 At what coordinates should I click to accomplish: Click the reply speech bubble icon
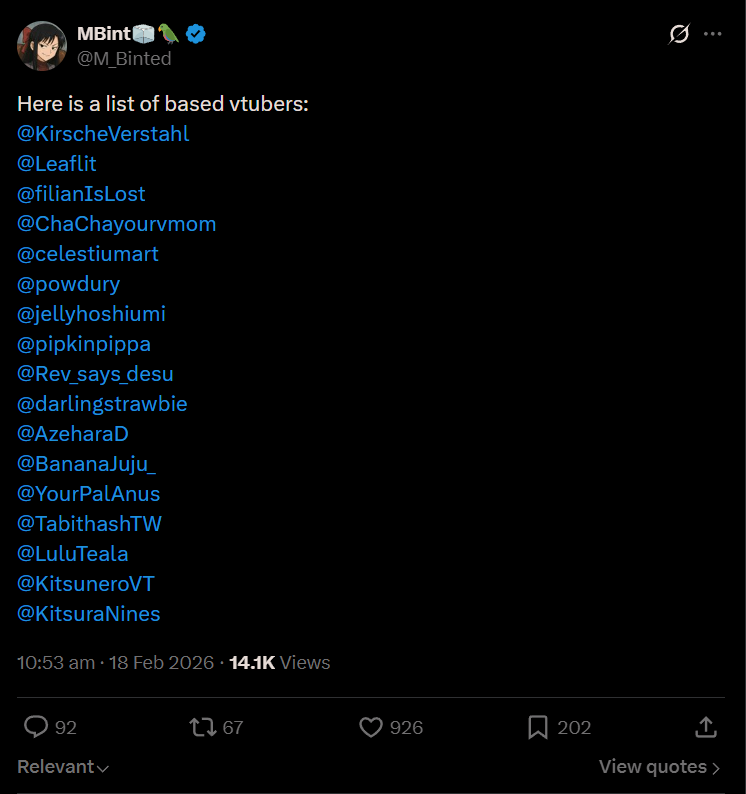(36, 727)
